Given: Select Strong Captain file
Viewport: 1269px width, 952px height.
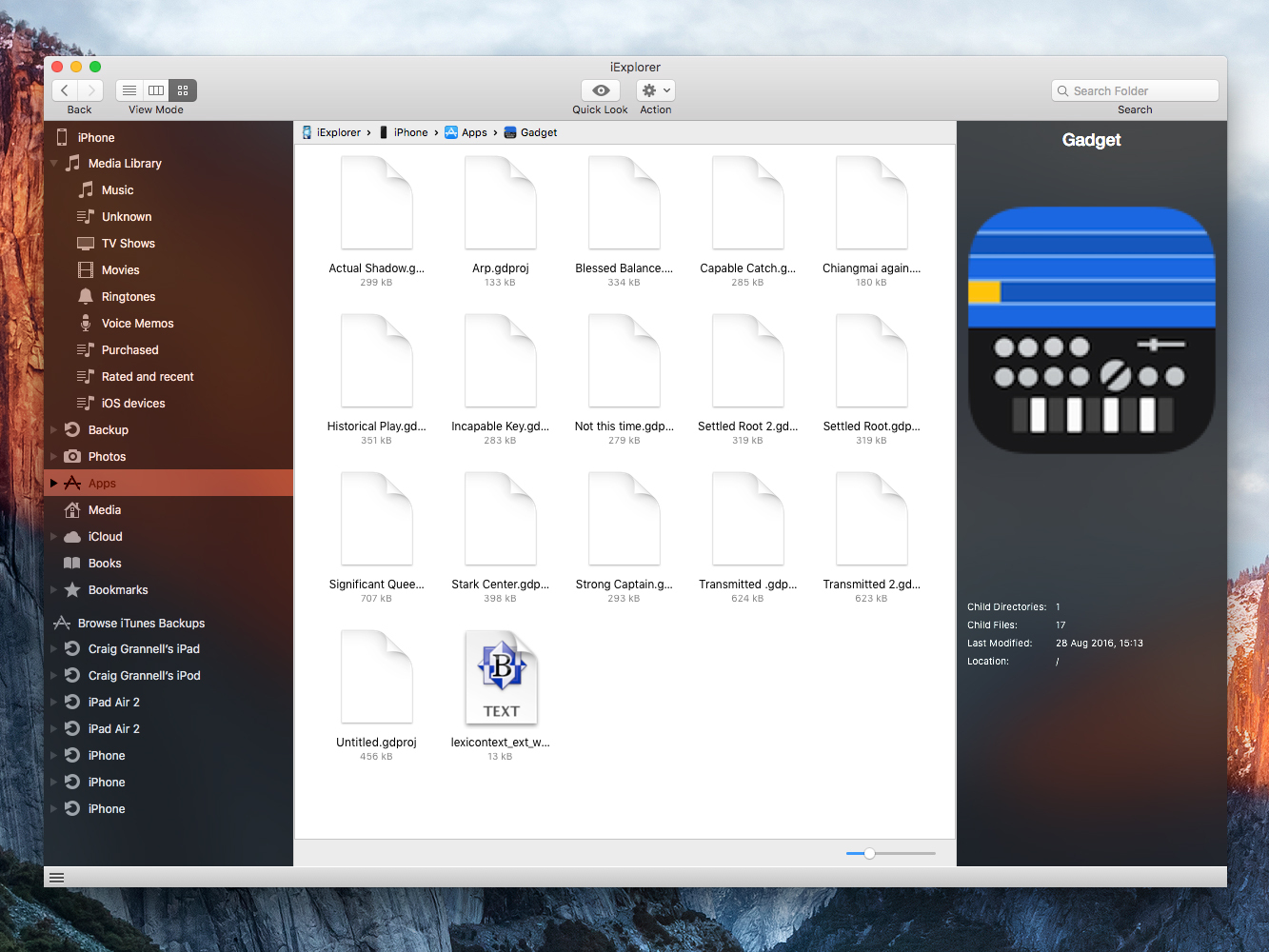Looking at the screenshot, I should click(x=625, y=537).
